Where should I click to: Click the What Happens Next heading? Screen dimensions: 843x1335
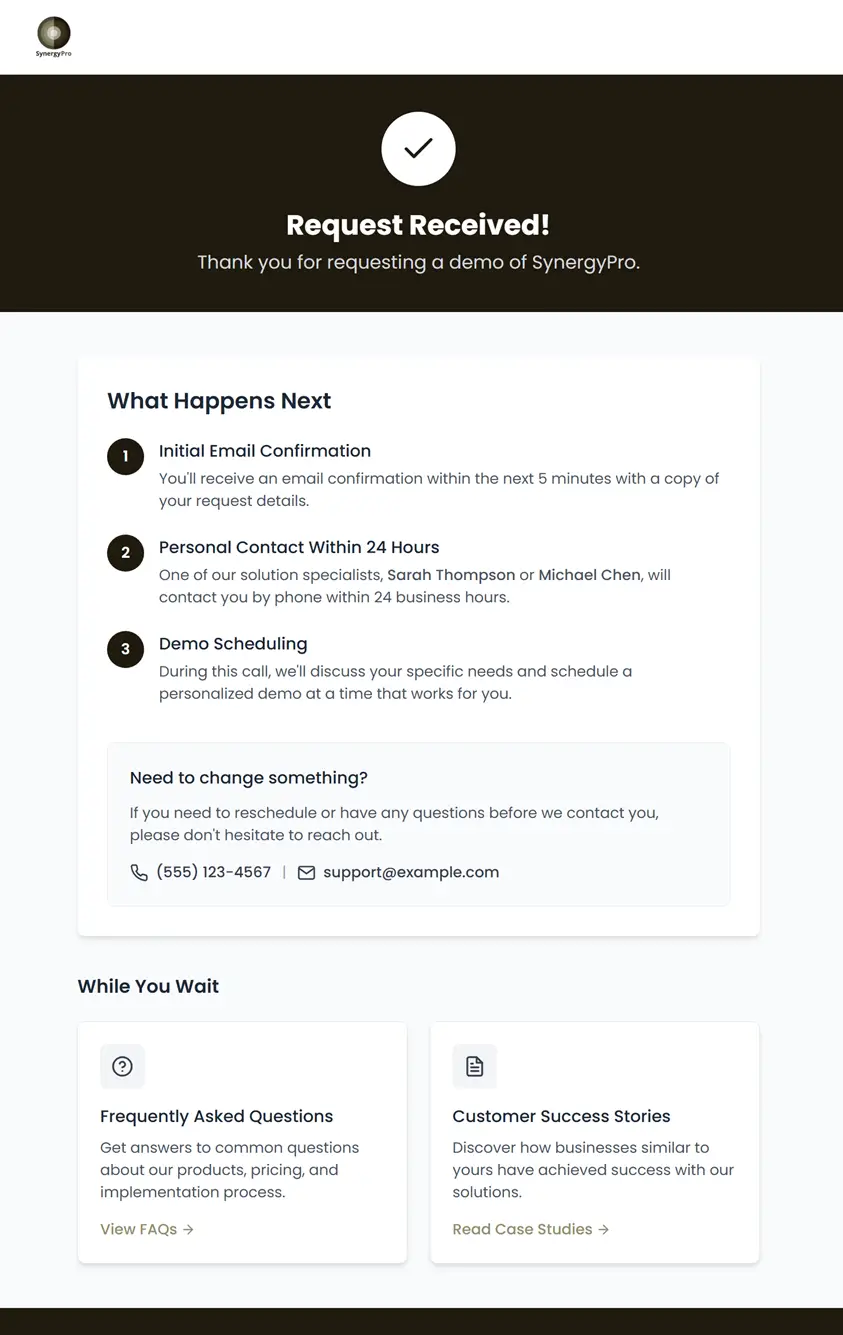[x=219, y=401]
